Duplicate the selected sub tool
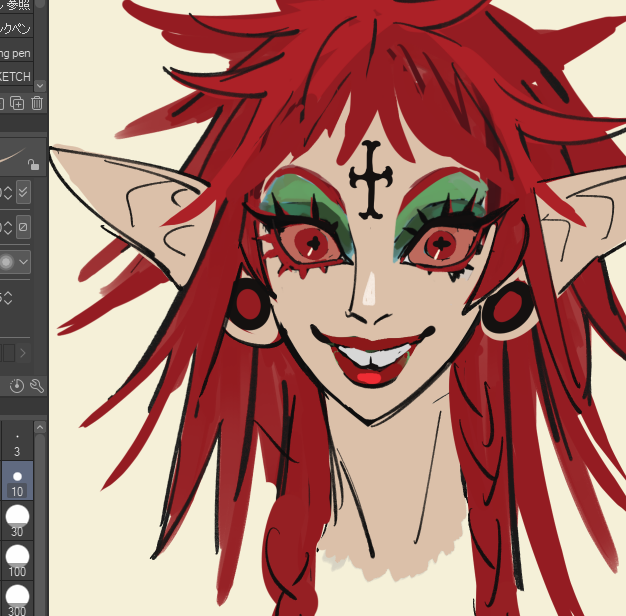626x616 pixels. (x=17, y=103)
